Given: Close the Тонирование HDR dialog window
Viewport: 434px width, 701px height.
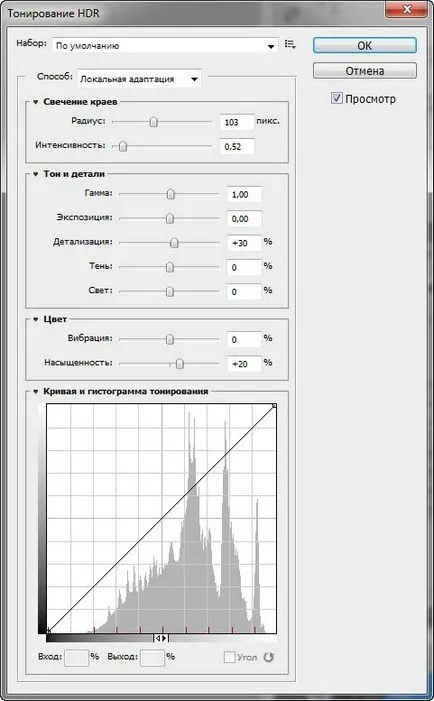Looking at the screenshot, I should pos(407,9).
